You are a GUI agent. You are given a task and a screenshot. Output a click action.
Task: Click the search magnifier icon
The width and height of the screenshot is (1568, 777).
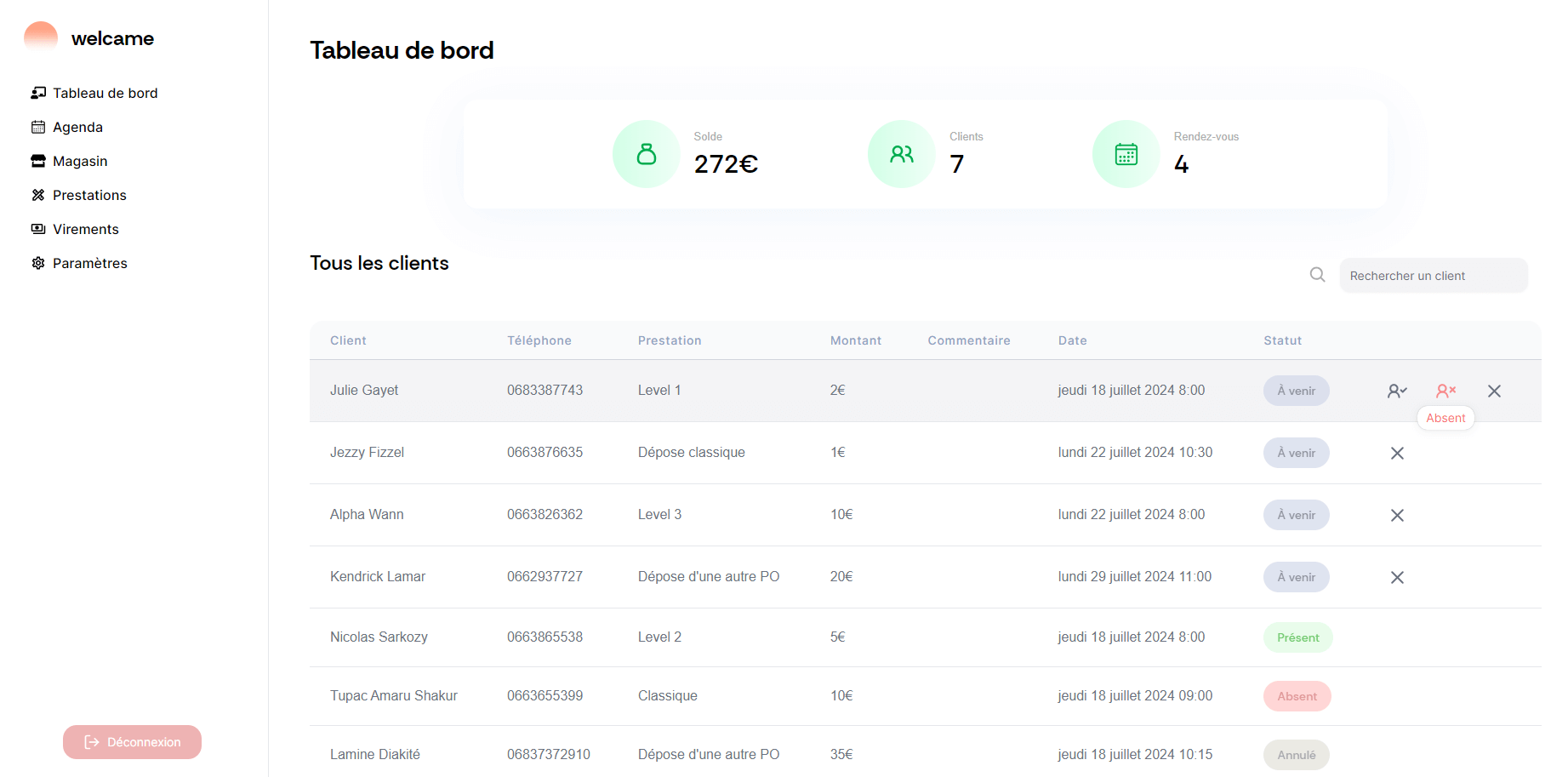tap(1317, 275)
